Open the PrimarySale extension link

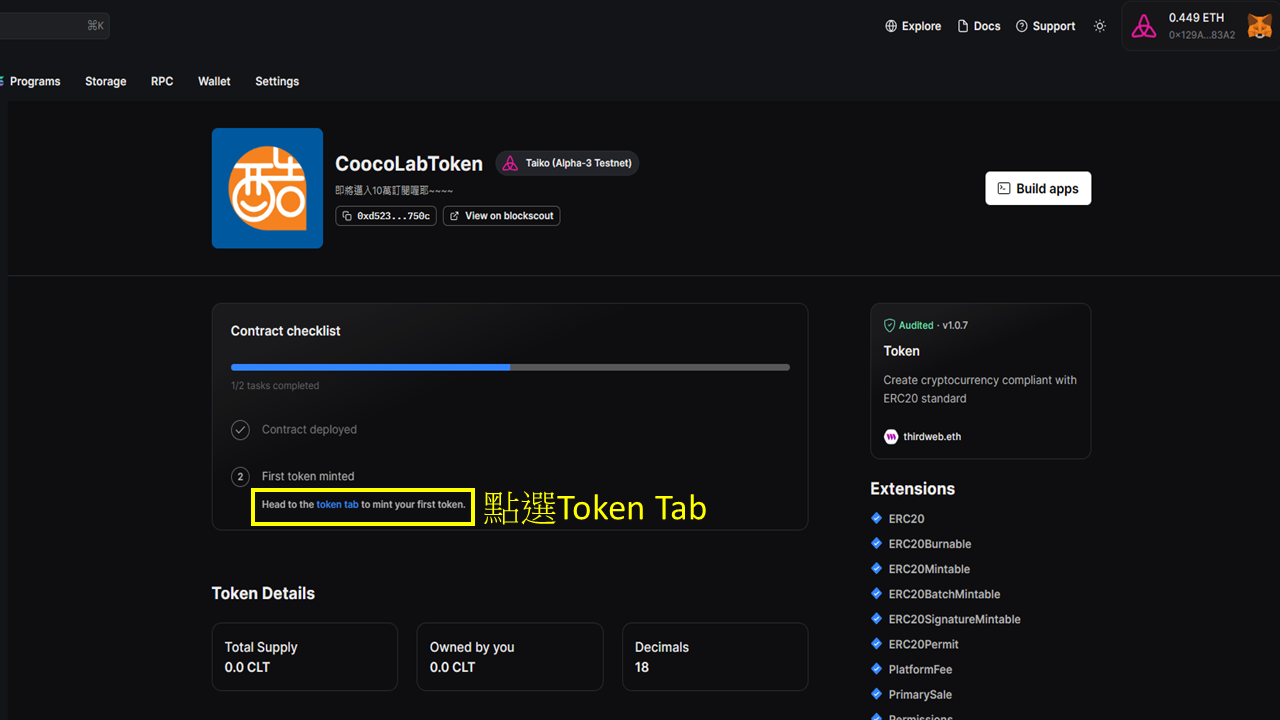tap(920, 695)
